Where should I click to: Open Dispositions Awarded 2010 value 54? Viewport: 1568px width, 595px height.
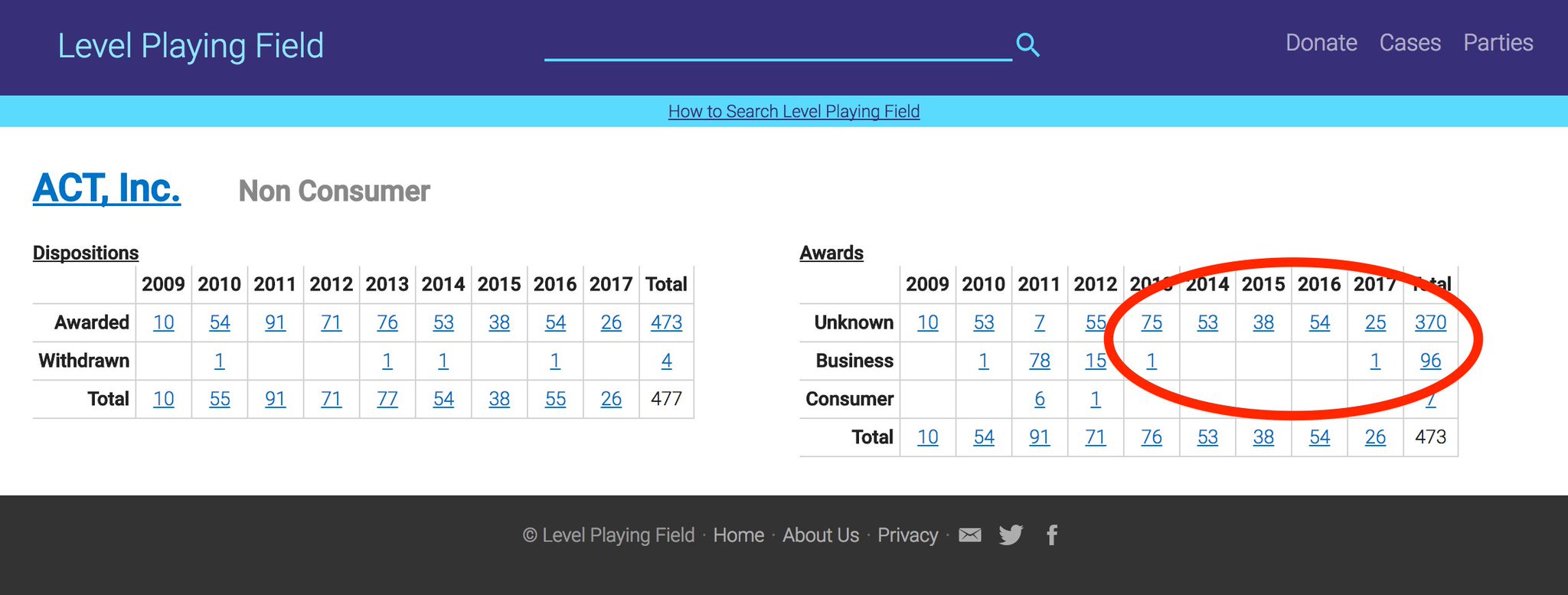point(220,322)
